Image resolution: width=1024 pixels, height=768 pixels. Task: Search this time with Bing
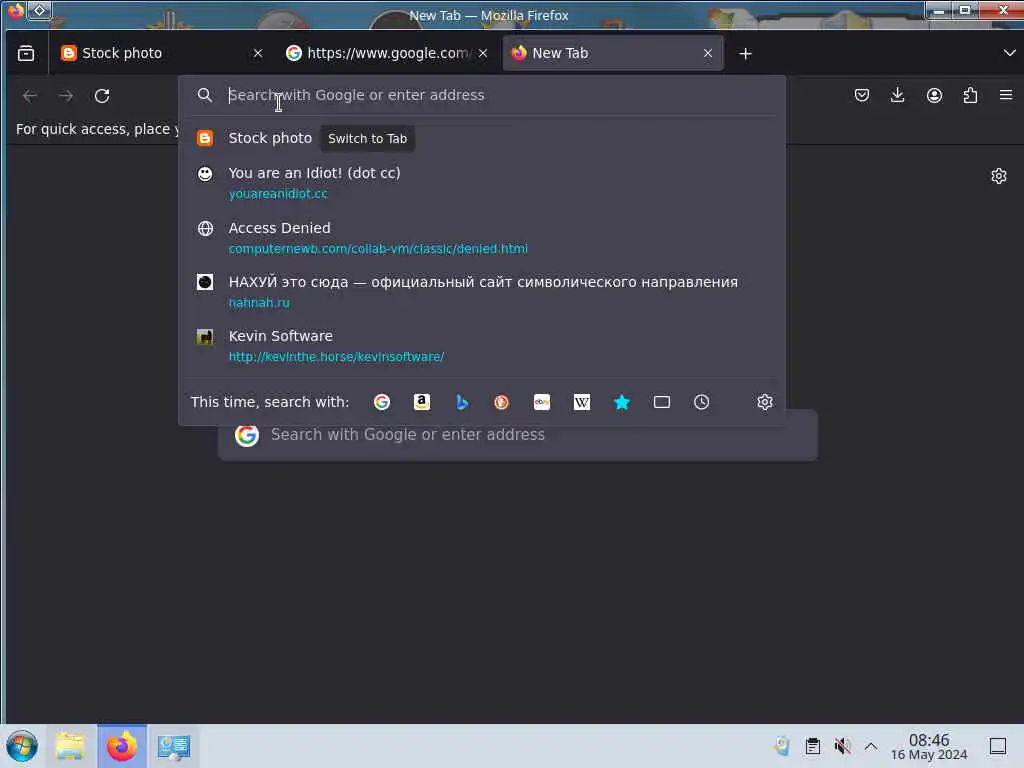pyautogui.click(x=462, y=402)
